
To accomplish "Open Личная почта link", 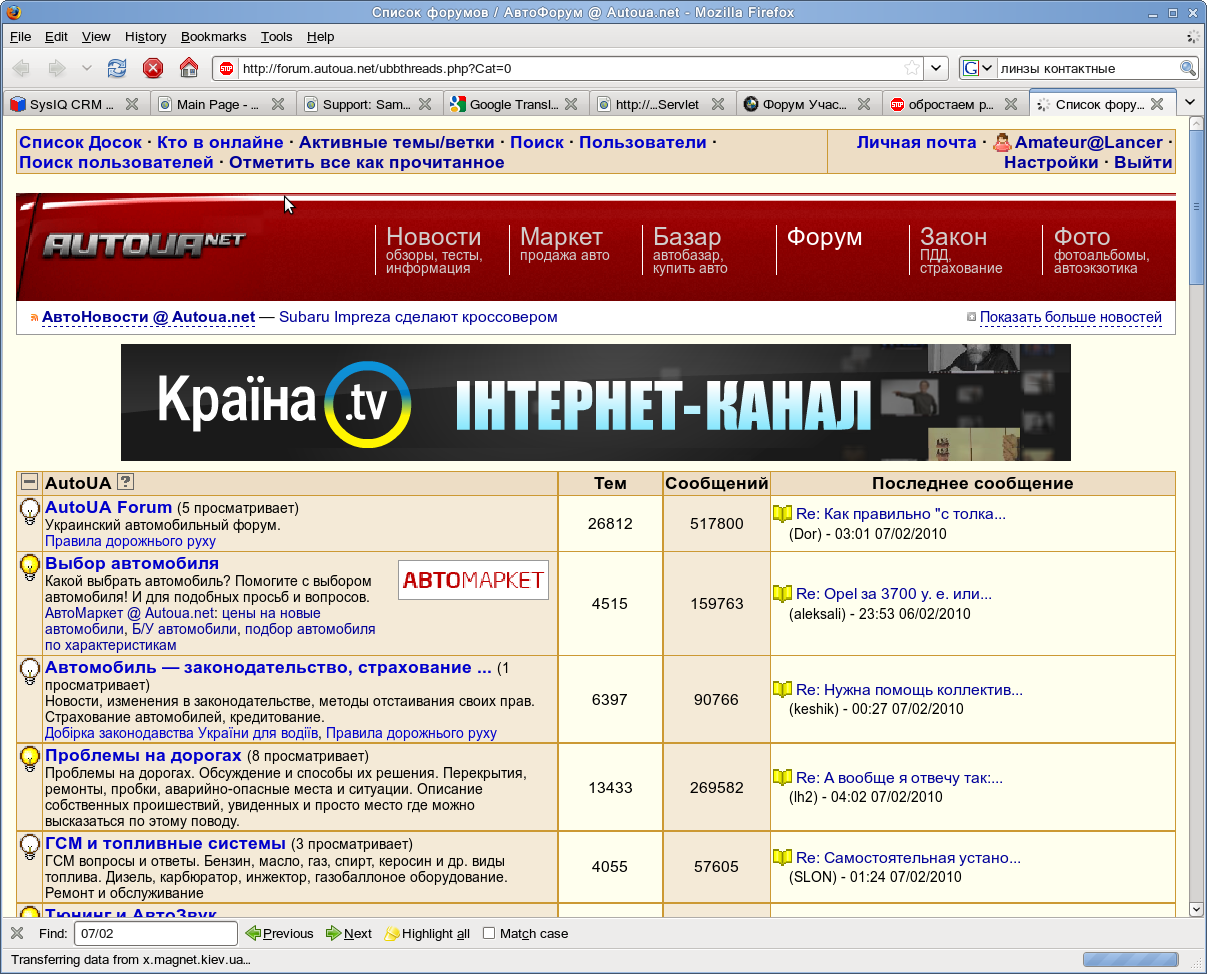I will [x=916, y=142].
